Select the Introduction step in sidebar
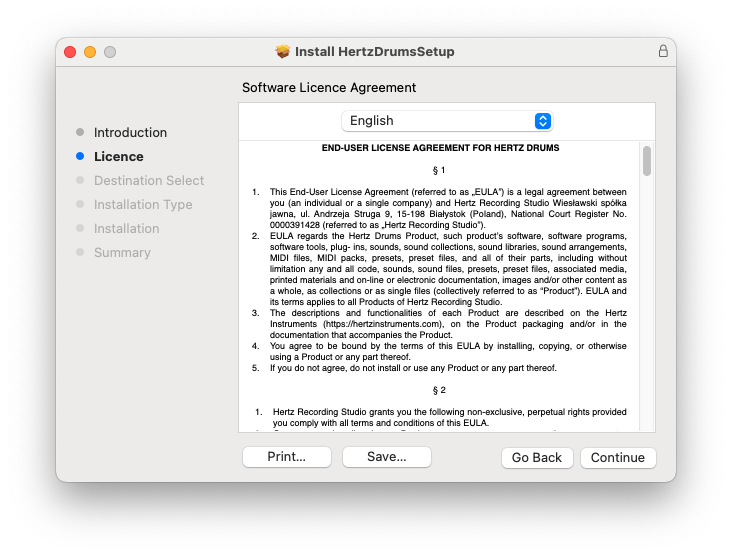 (x=130, y=133)
